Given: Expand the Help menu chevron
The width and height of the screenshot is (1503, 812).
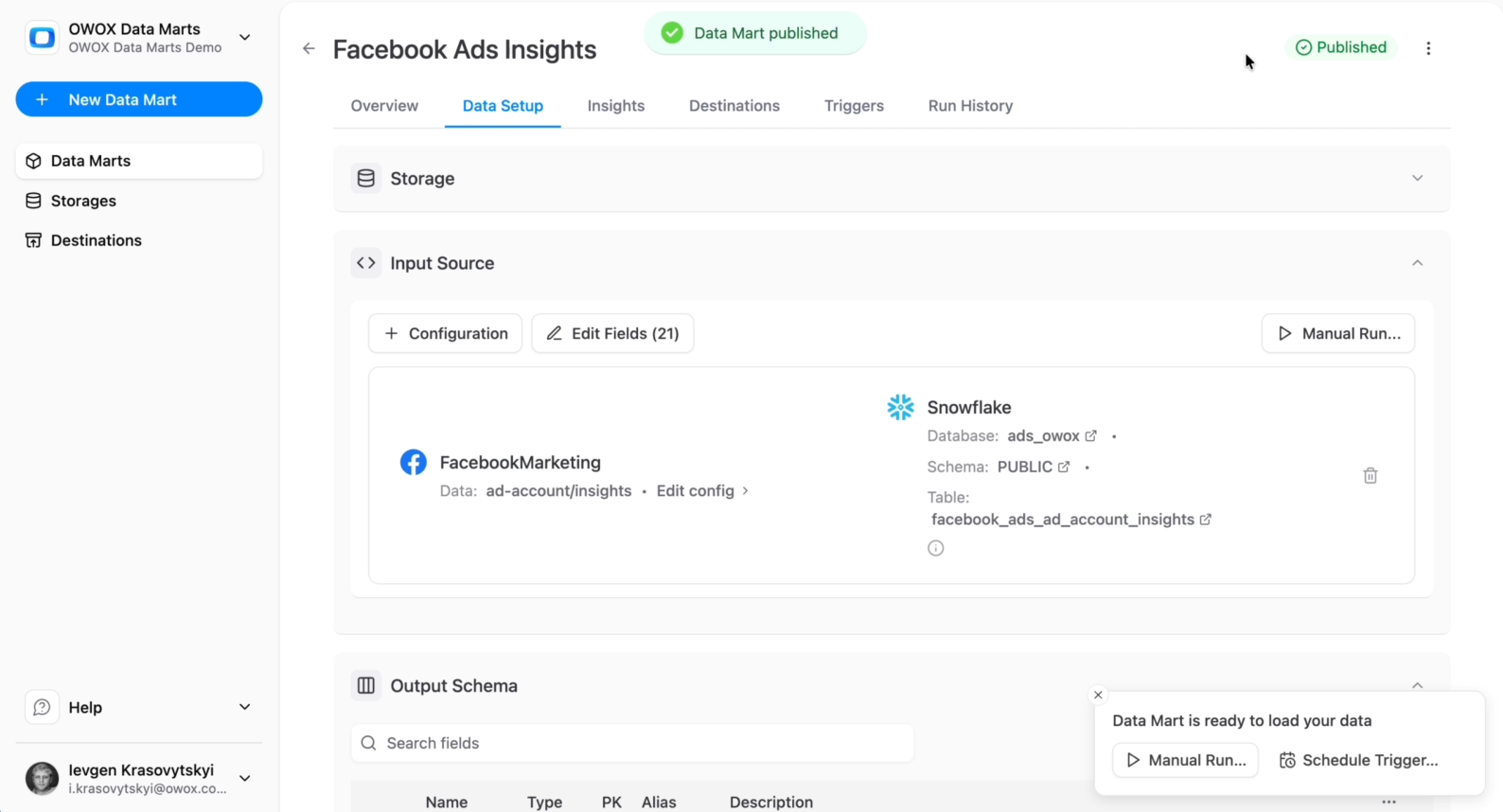Looking at the screenshot, I should [x=245, y=707].
